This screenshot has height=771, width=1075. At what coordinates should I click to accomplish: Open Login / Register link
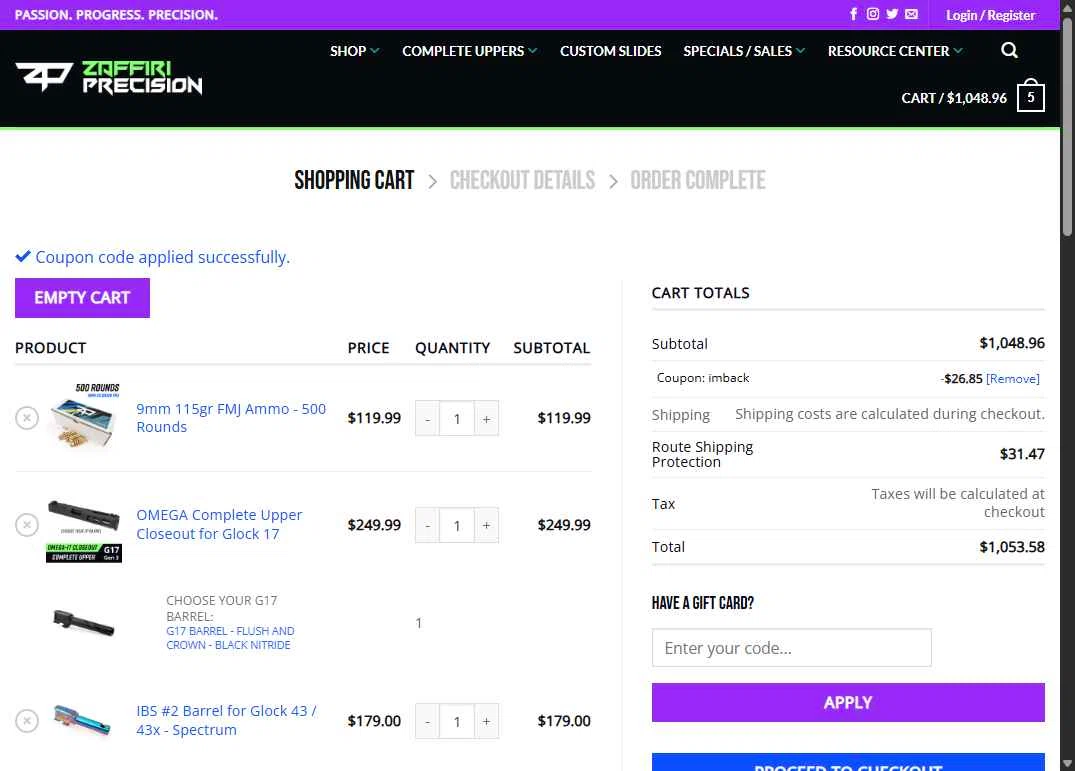991,15
